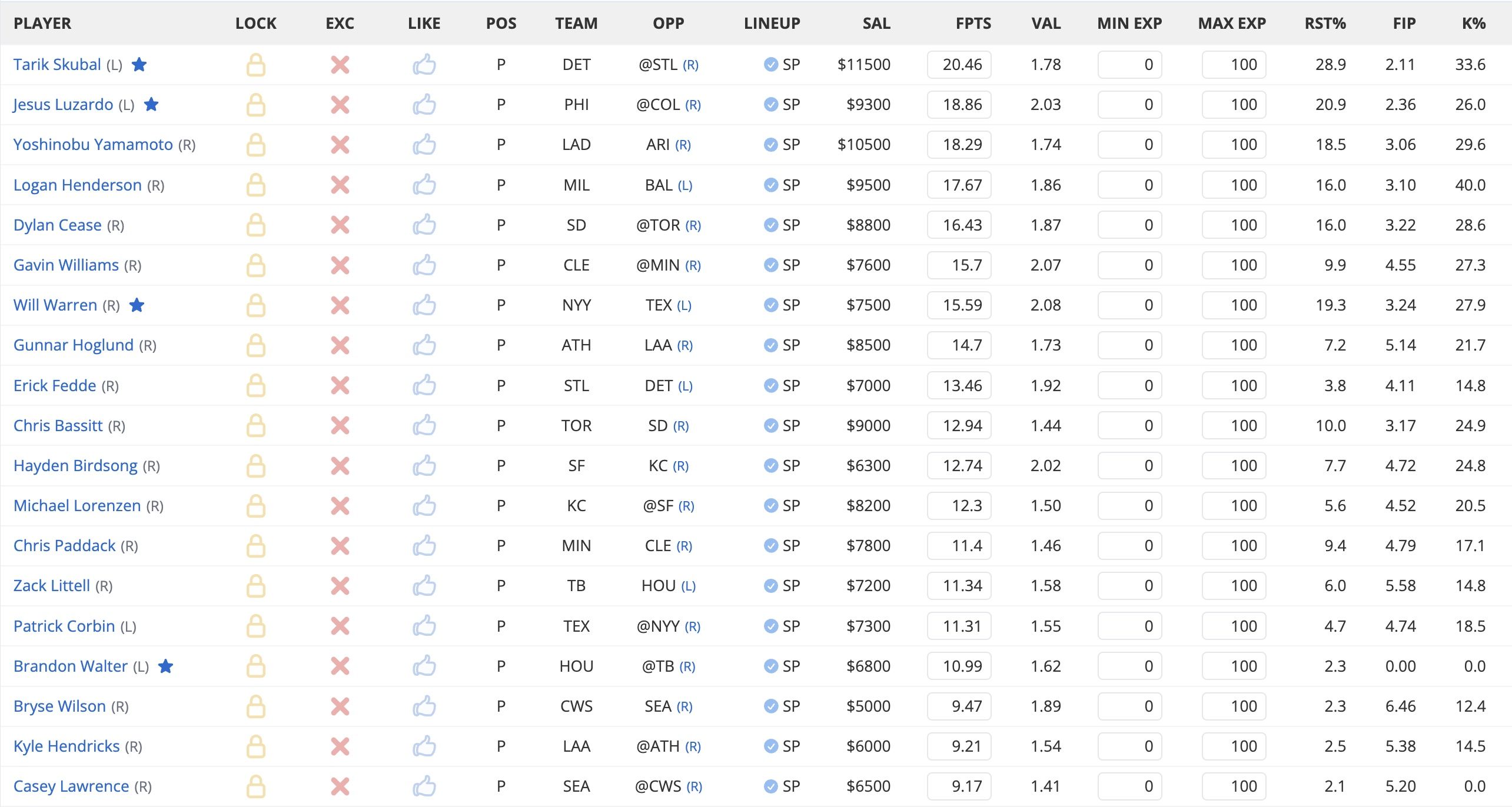Exclude Dylan Cease from player pool
The height and width of the screenshot is (807, 1512).
[340, 225]
